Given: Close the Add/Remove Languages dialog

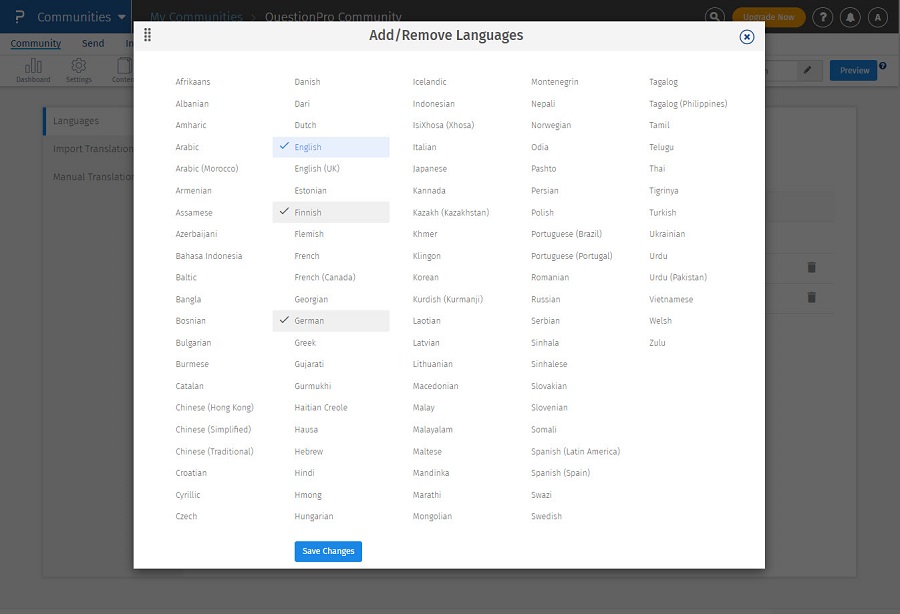Looking at the screenshot, I should tap(746, 36).
